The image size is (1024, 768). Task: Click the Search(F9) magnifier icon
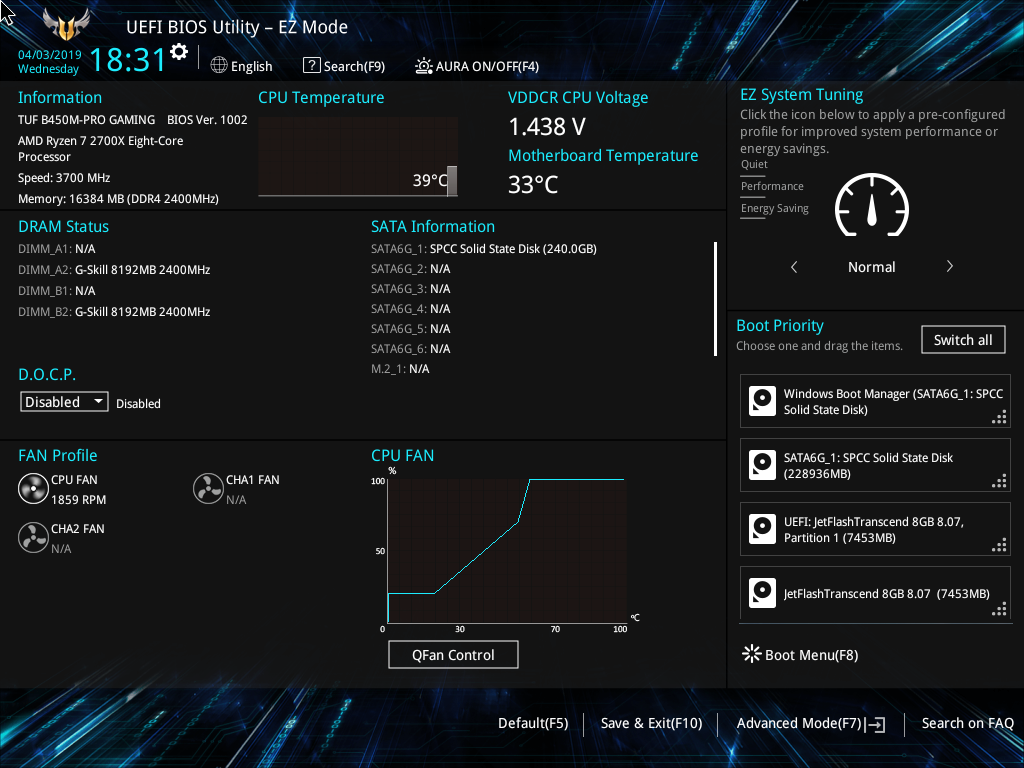coord(311,65)
